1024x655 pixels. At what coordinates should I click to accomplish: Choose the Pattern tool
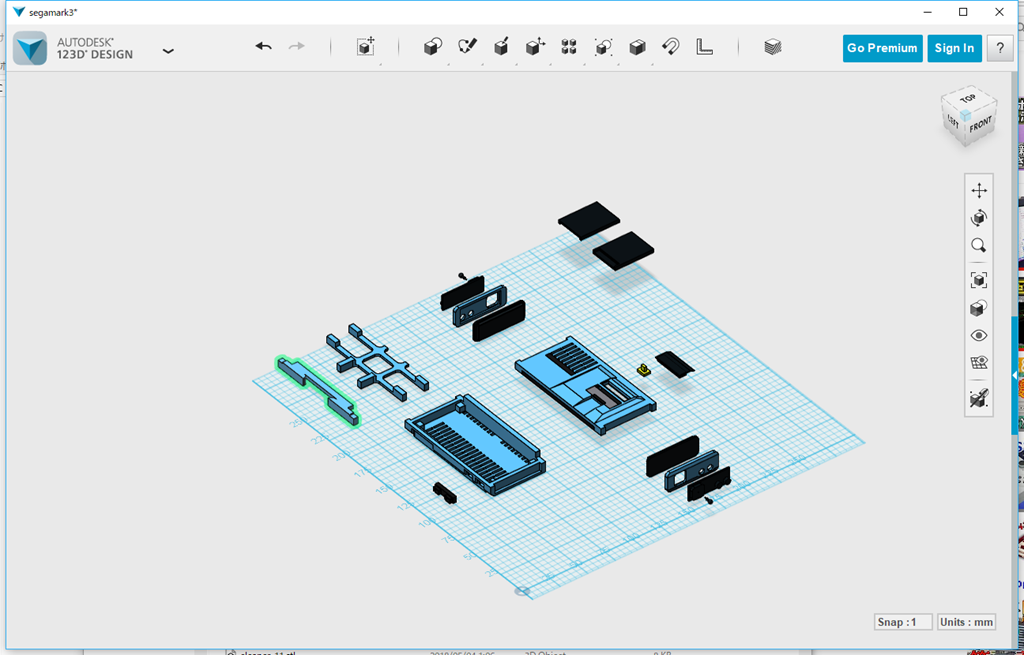tap(567, 47)
